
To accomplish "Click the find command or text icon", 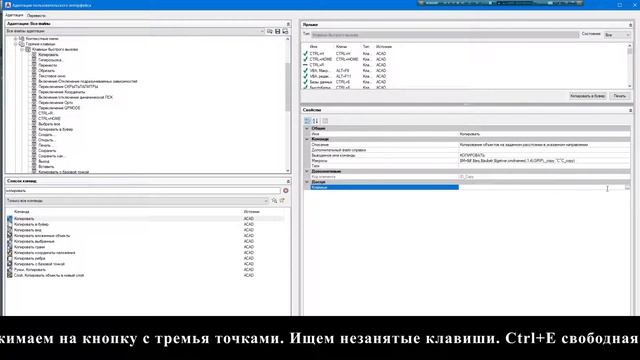I will coord(274,201).
